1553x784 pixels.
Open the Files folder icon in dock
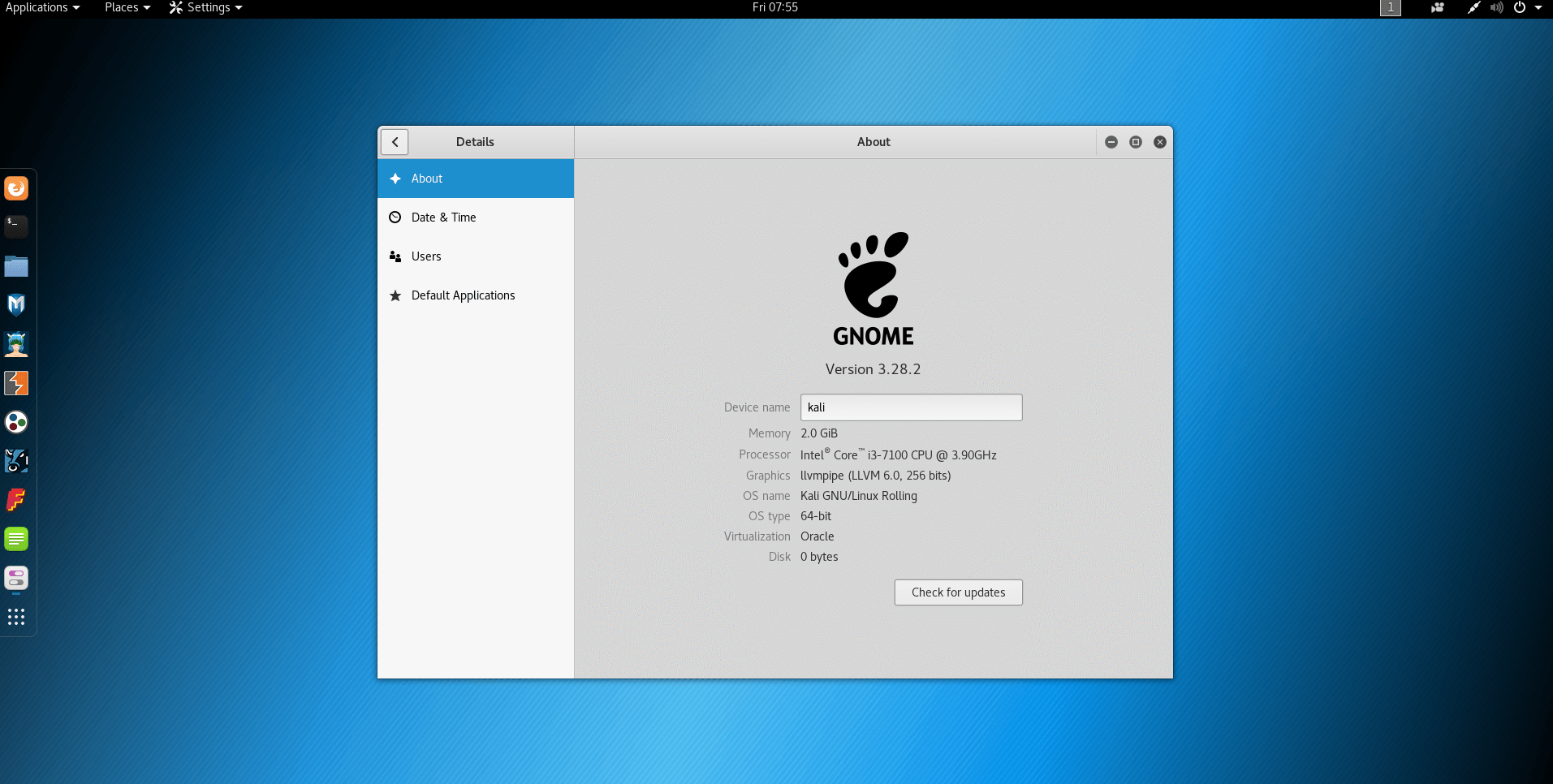(16, 266)
